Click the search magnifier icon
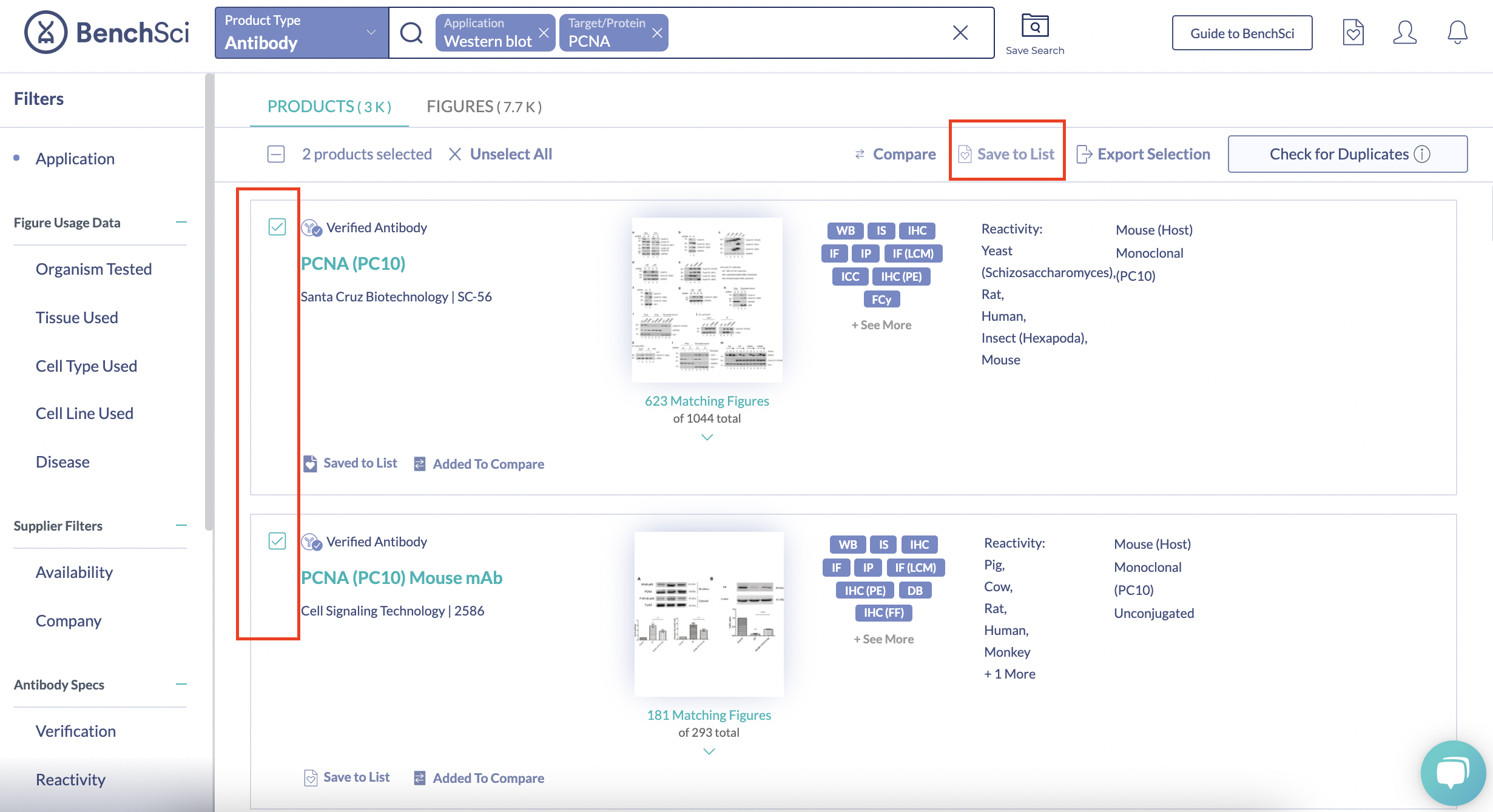 (412, 33)
